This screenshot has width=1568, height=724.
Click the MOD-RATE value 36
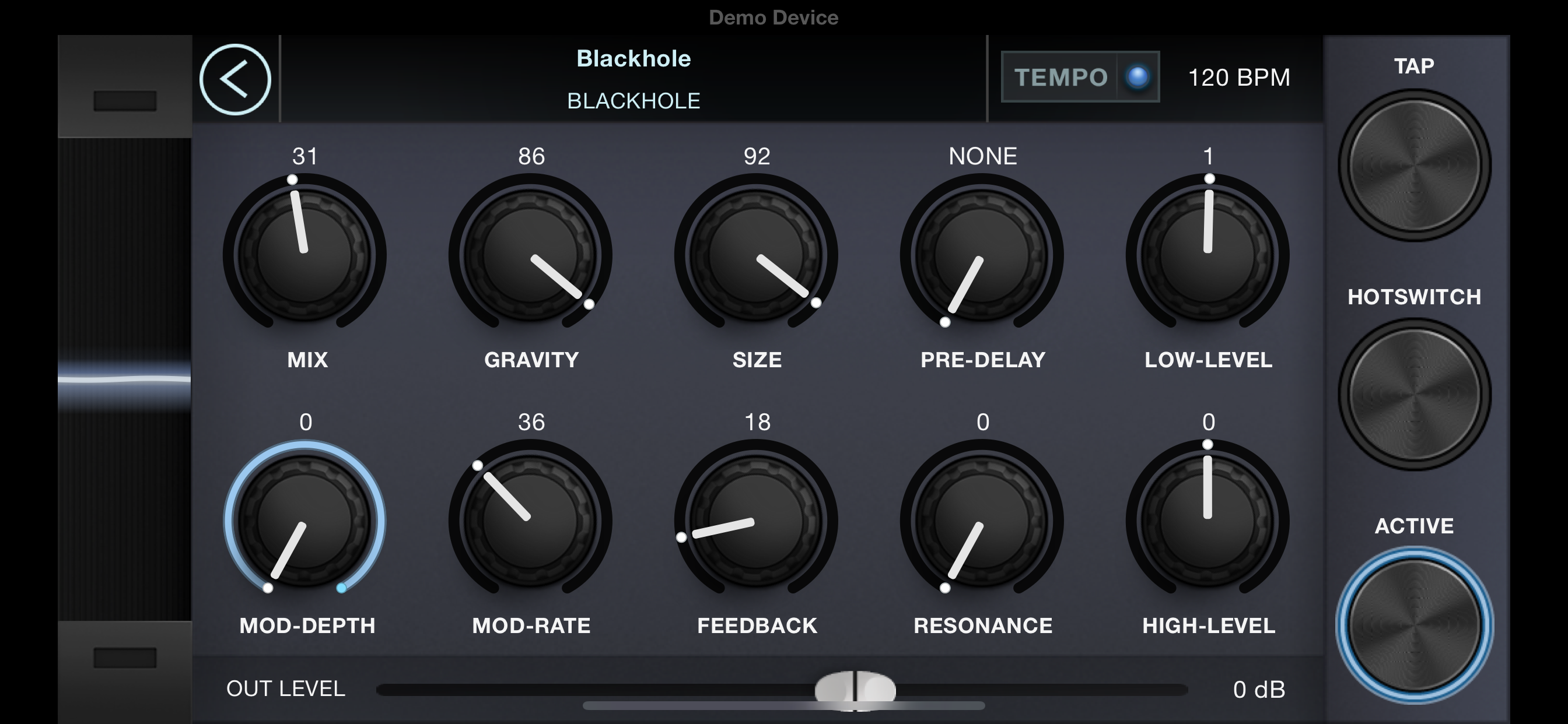(x=531, y=422)
